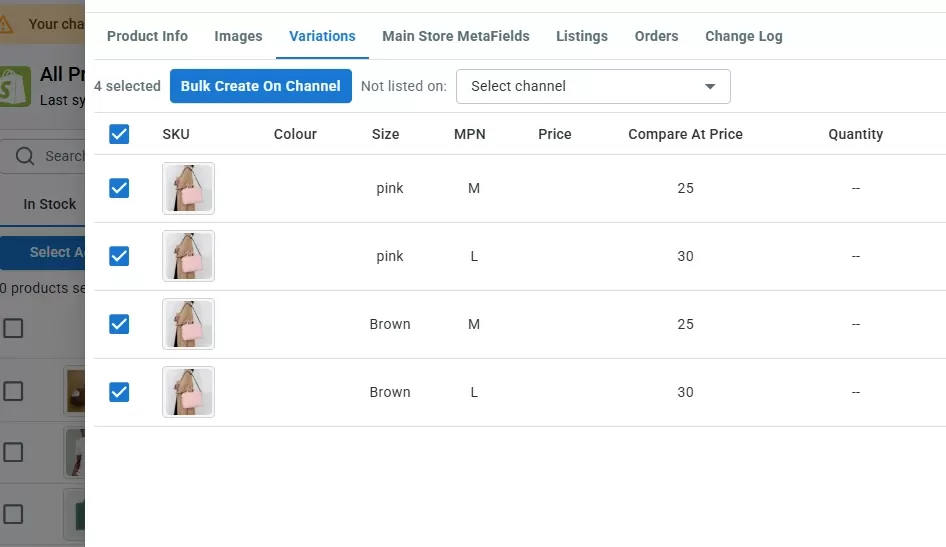This screenshot has height=547, width=946.
Task: Click value 30 in Brown L row
Action: tap(685, 392)
